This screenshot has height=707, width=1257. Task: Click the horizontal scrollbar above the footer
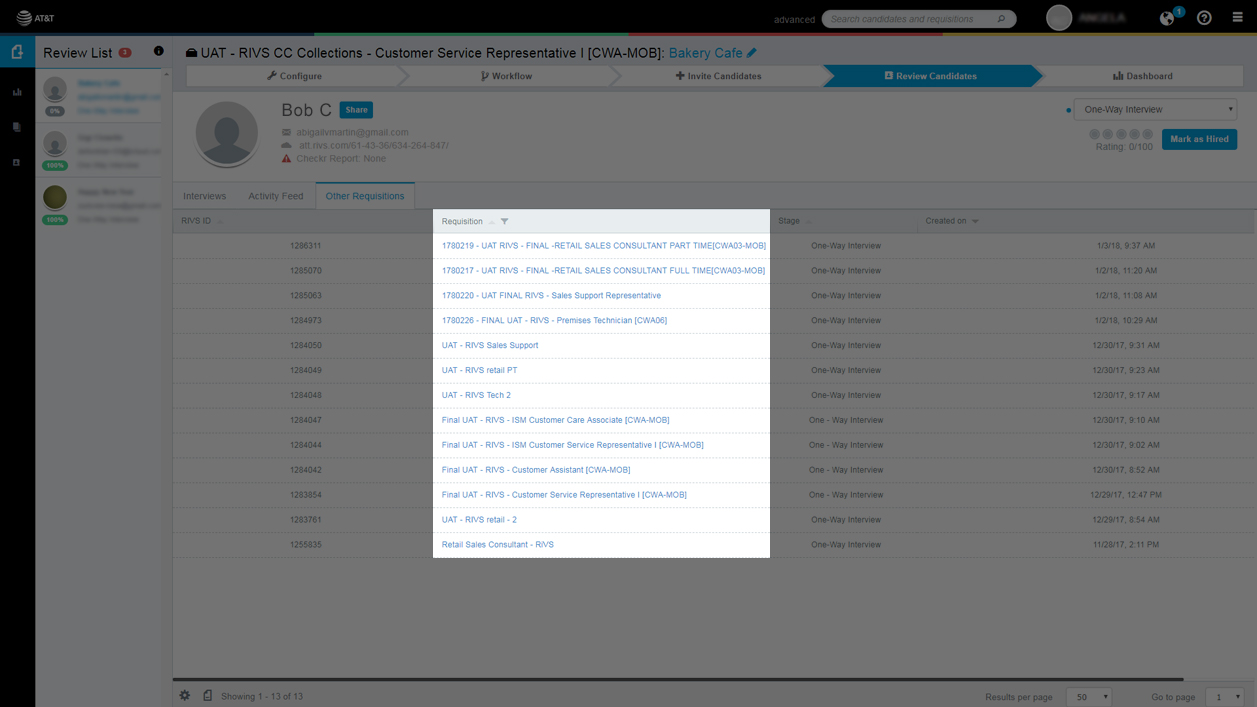point(679,680)
